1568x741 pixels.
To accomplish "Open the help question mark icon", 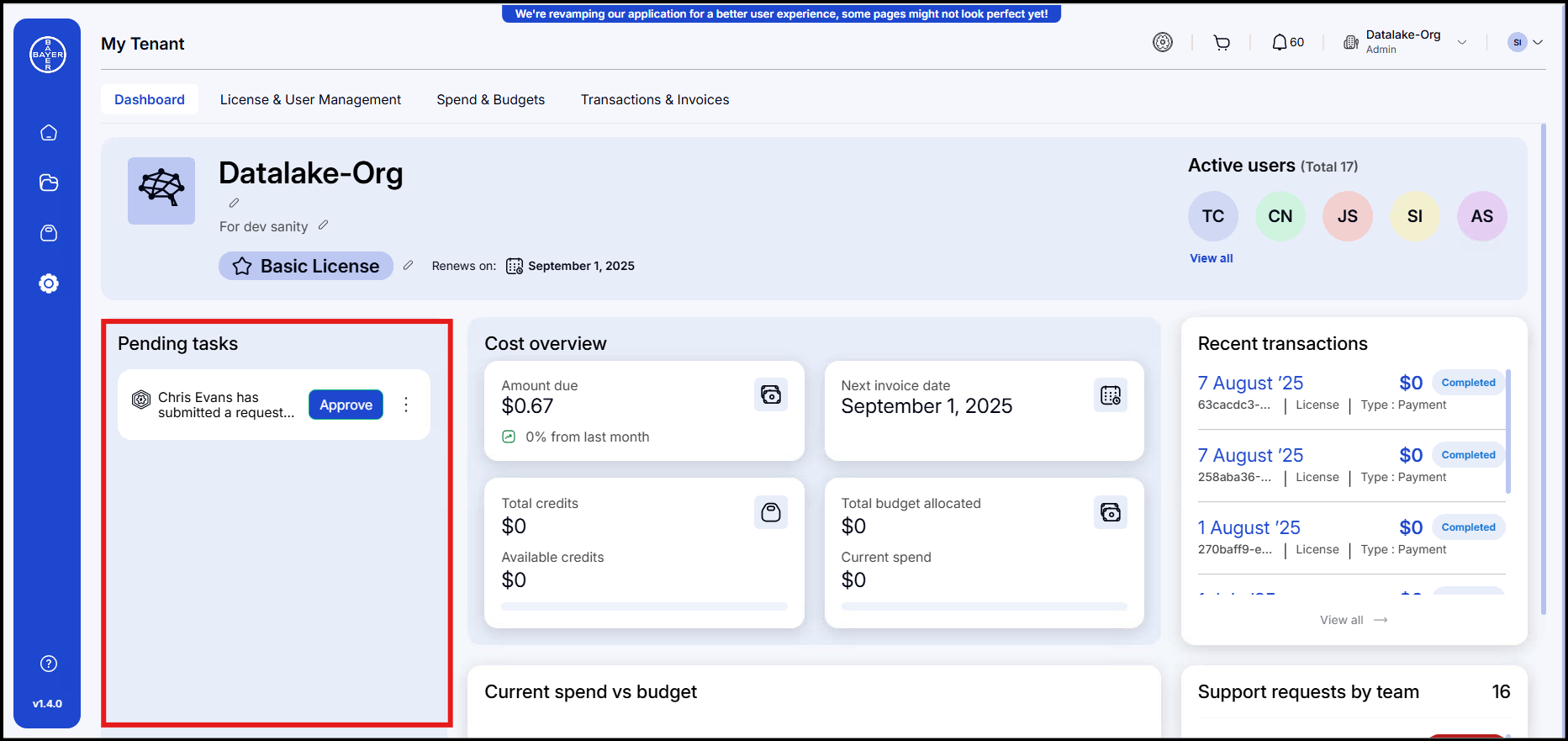I will (49, 664).
